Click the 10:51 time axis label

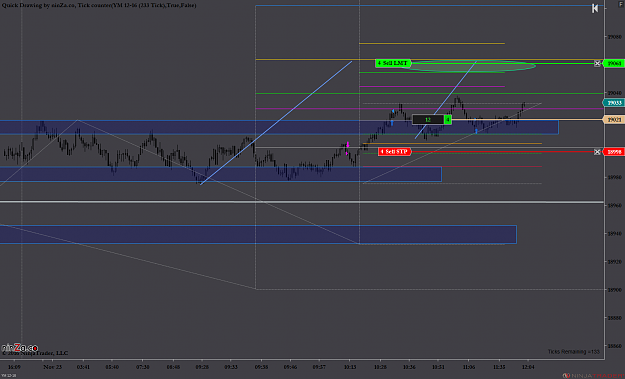pyautogui.click(x=438, y=367)
